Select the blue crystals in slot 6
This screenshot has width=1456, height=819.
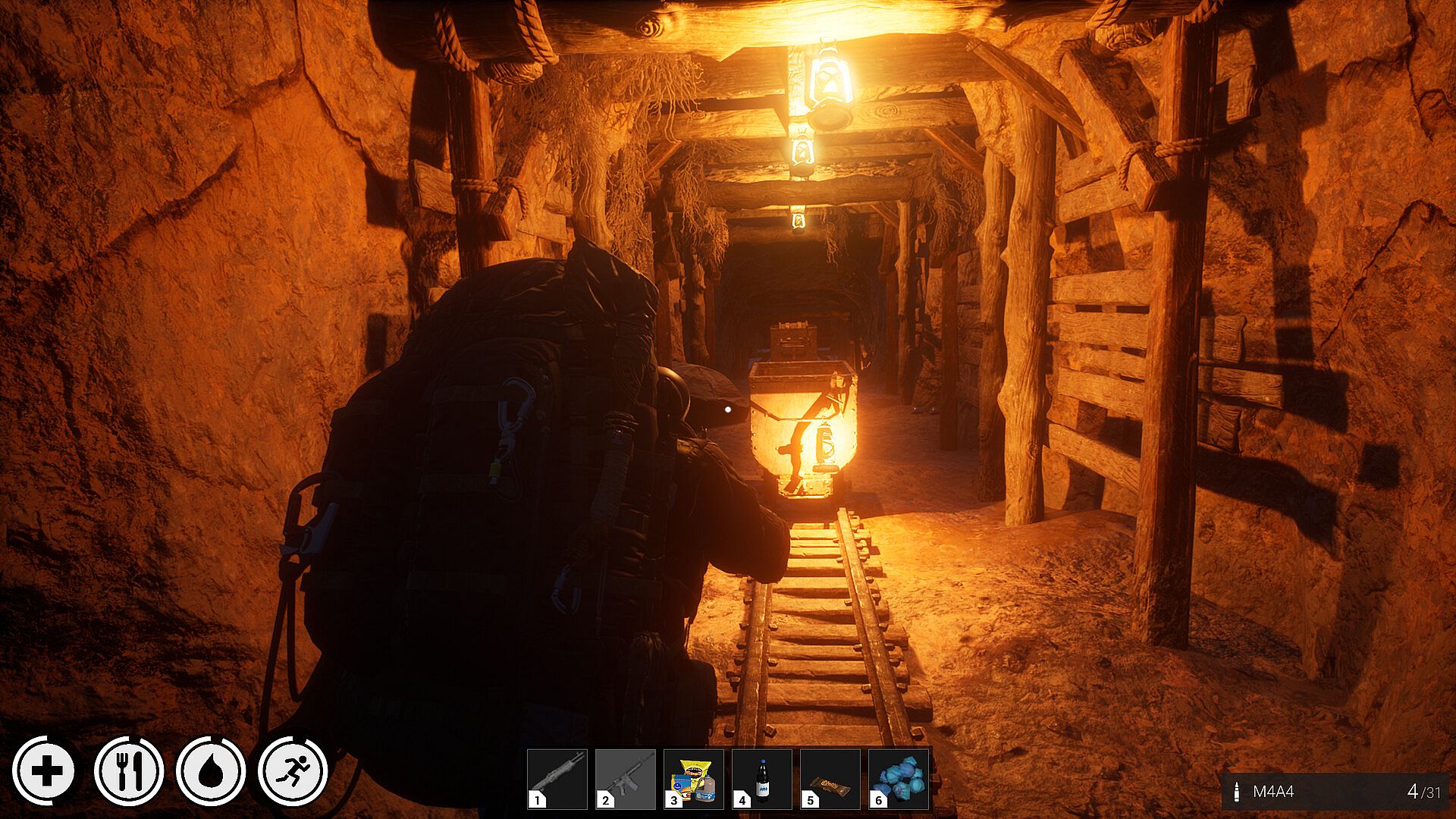click(899, 779)
